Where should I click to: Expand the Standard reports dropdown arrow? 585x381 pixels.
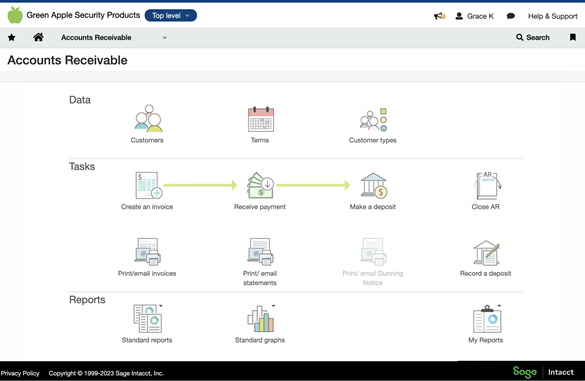pyautogui.click(x=161, y=306)
